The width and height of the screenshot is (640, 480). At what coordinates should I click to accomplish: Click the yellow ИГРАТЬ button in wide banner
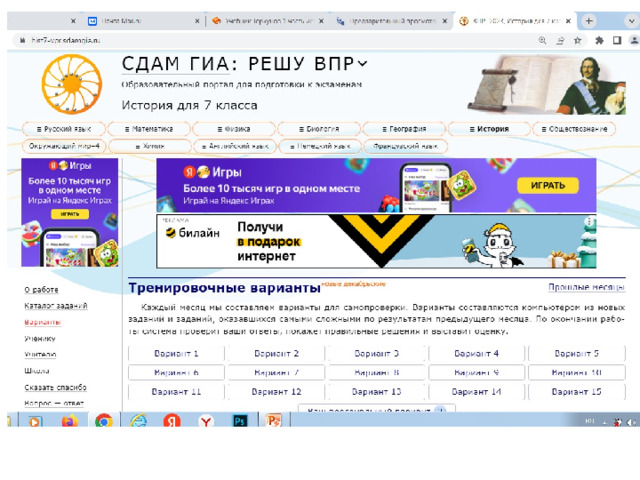548,185
